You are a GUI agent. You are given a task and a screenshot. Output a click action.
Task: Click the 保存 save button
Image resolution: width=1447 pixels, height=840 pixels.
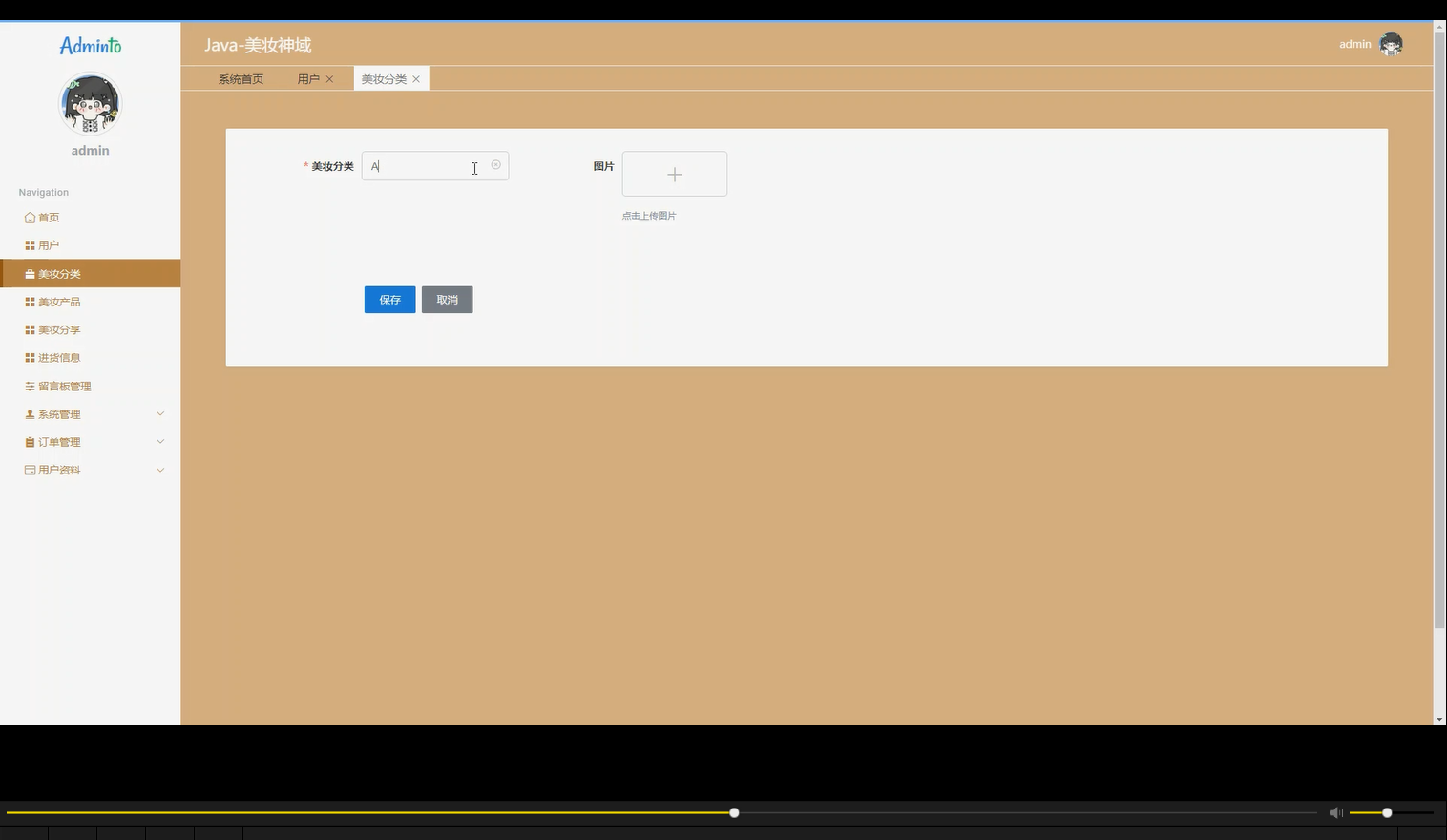[388, 299]
